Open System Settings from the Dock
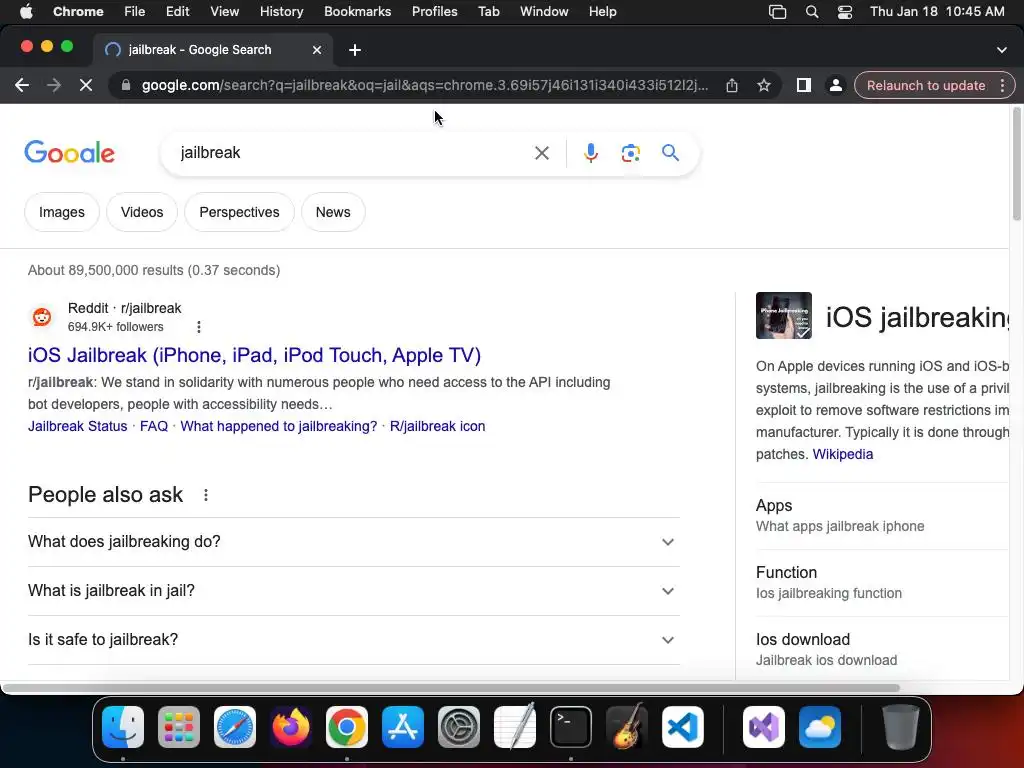The width and height of the screenshot is (1024, 768). pos(458,727)
